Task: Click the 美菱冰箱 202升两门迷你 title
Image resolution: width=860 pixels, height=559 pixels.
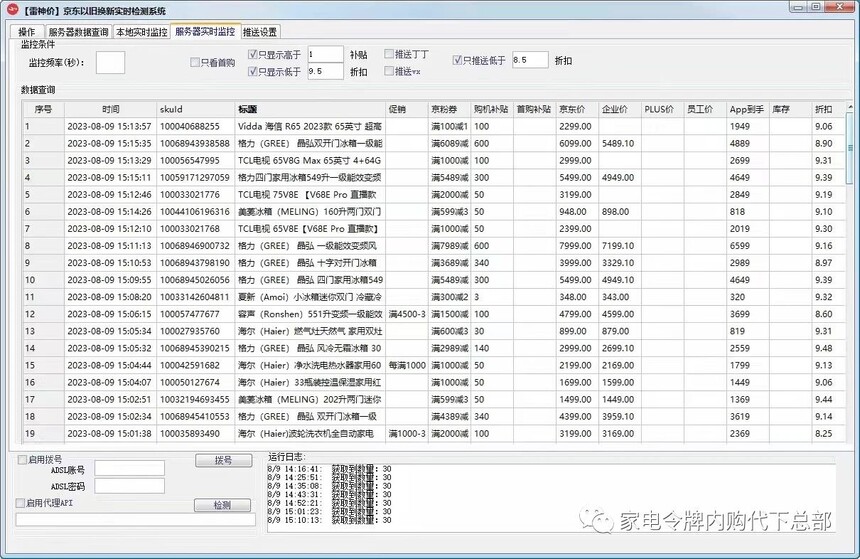Action: (309, 399)
